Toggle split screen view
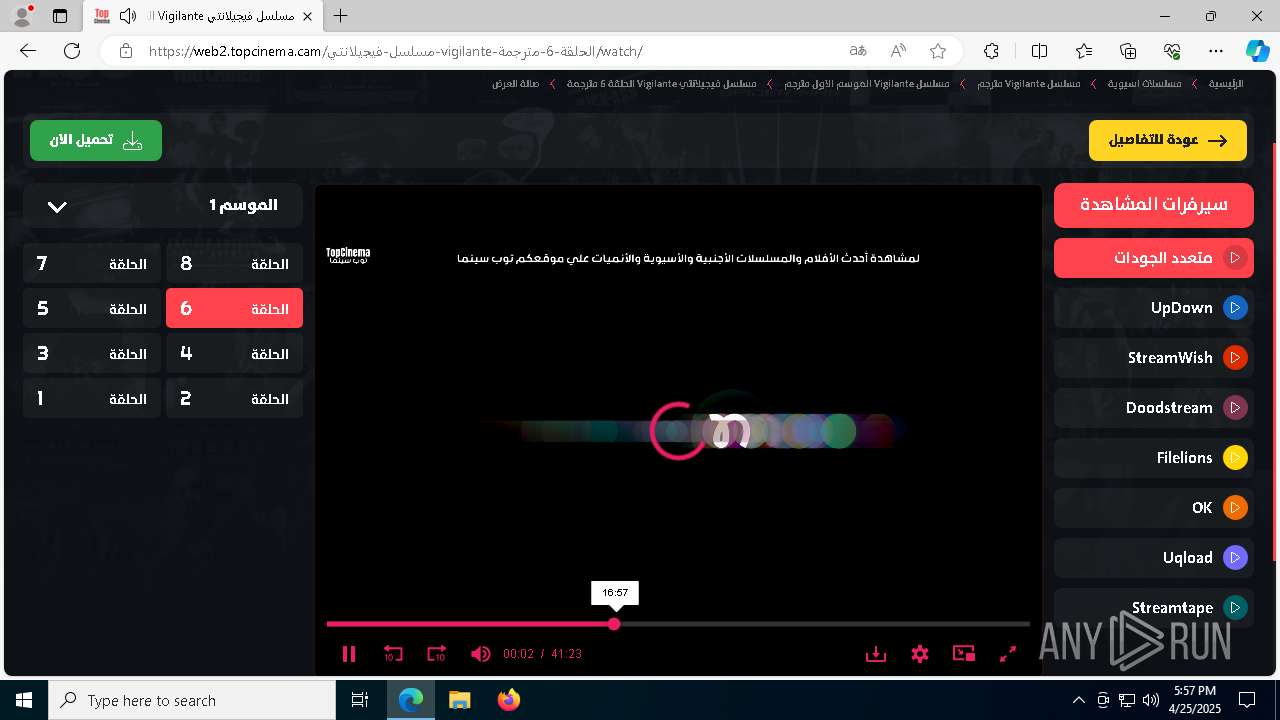Viewport: 1280px width, 720px height. coord(1039,51)
